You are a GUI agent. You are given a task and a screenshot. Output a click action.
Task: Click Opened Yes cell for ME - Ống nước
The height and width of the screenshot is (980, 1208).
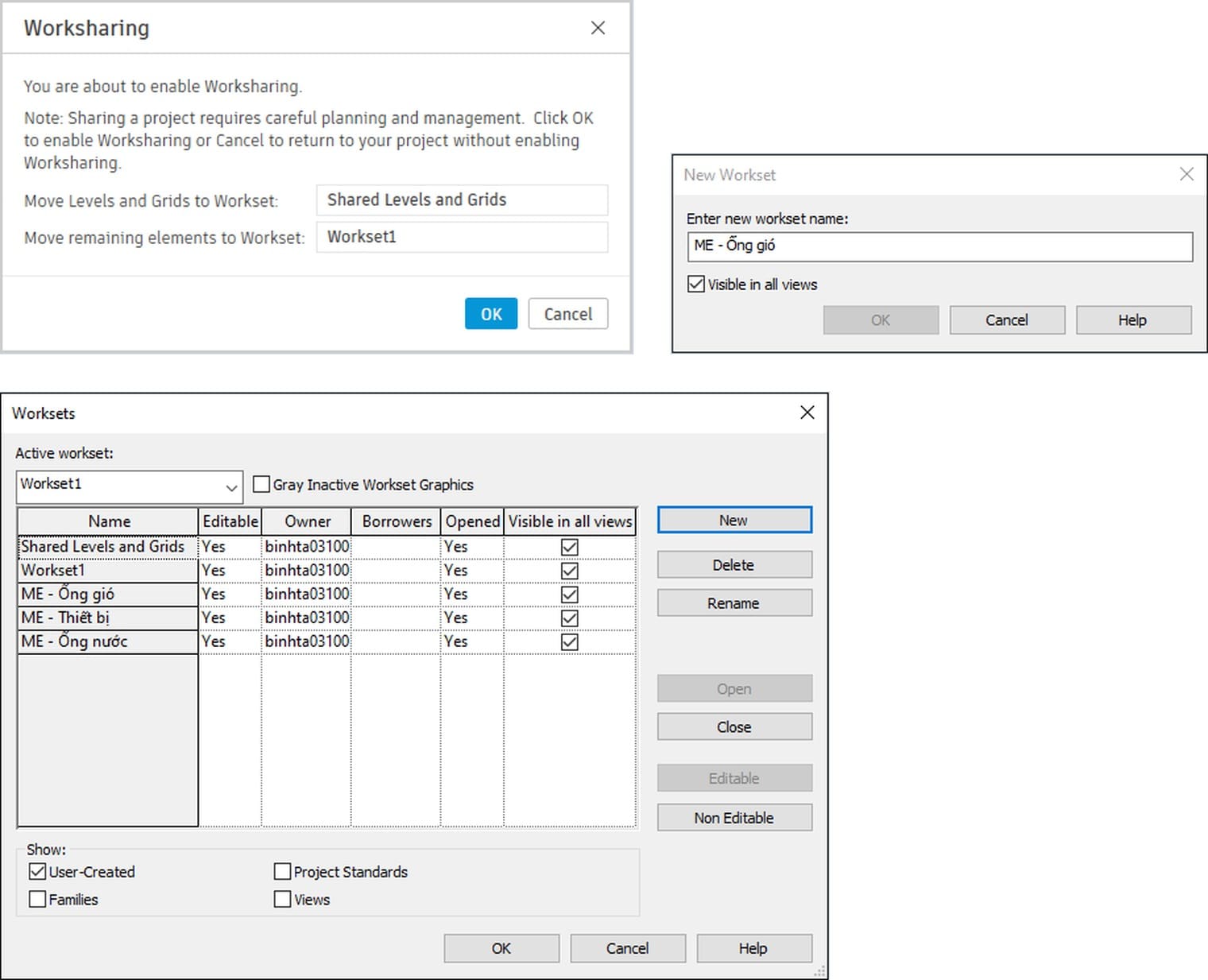pos(472,641)
